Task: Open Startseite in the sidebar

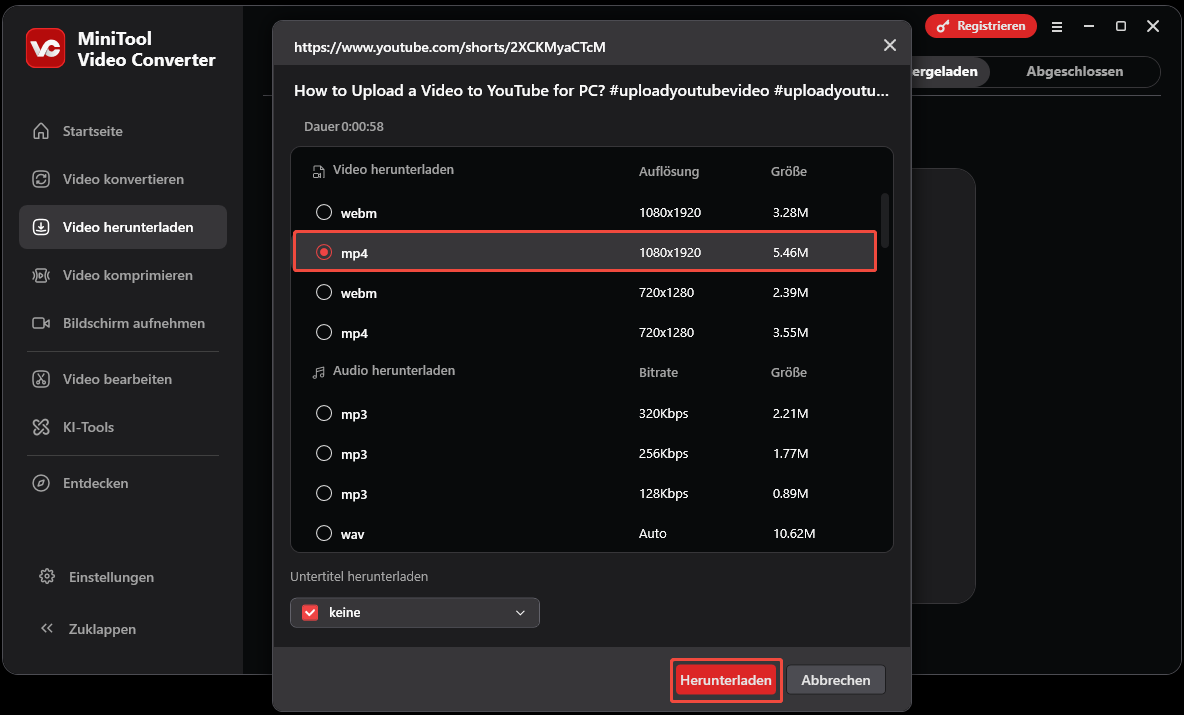Action: click(x=122, y=131)
